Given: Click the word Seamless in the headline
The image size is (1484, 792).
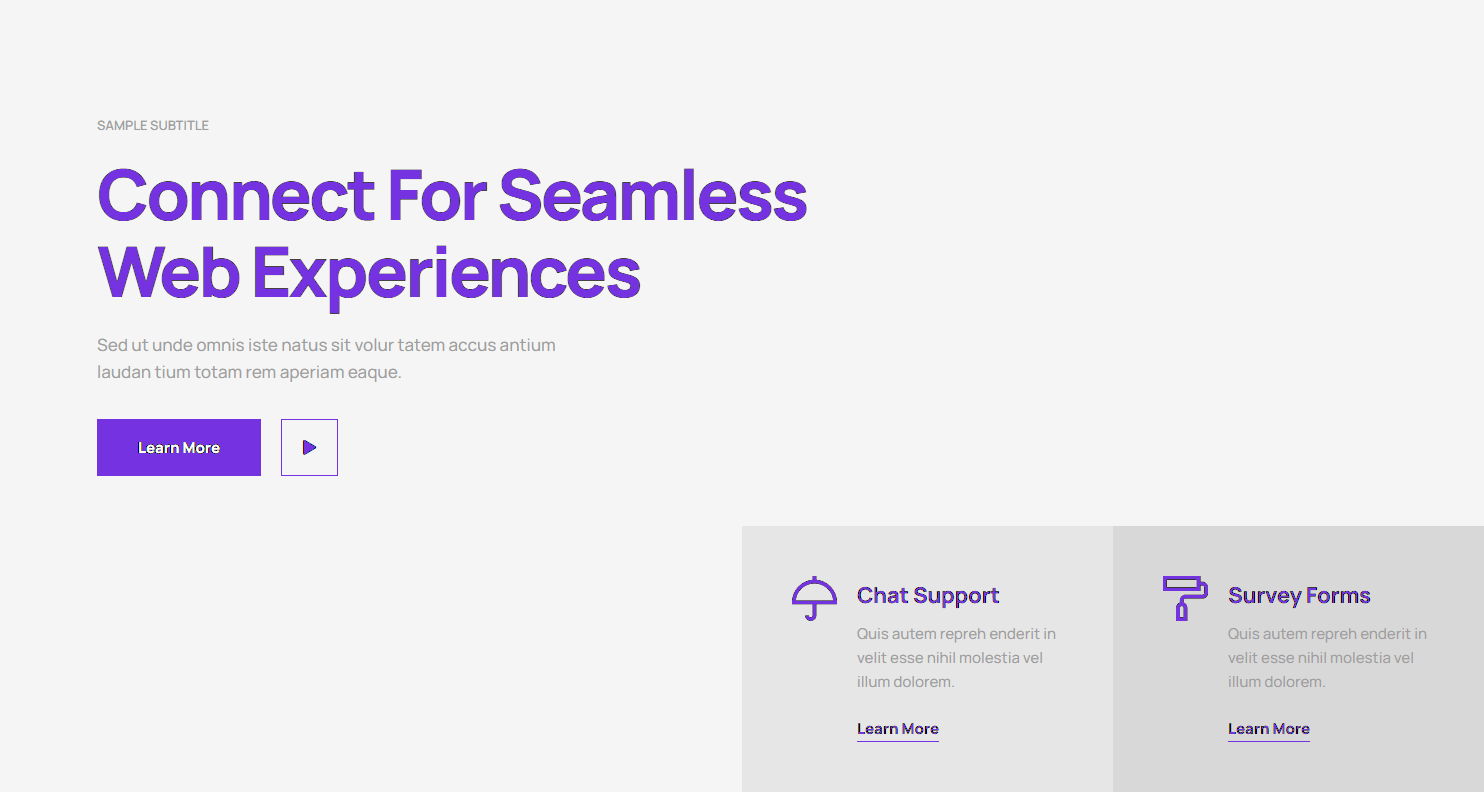Looking at the screenshot, I should pyautogui.click(x=652, y=196).
